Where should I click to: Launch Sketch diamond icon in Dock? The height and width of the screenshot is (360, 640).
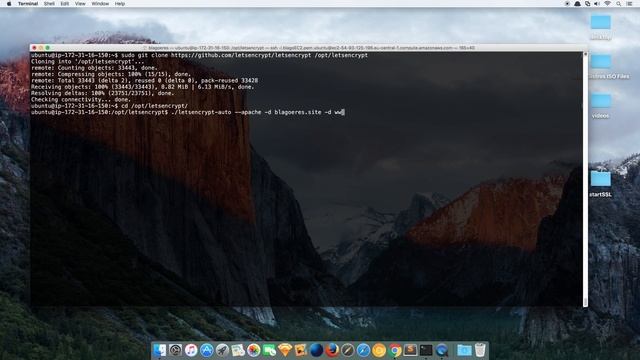(285, 350)
